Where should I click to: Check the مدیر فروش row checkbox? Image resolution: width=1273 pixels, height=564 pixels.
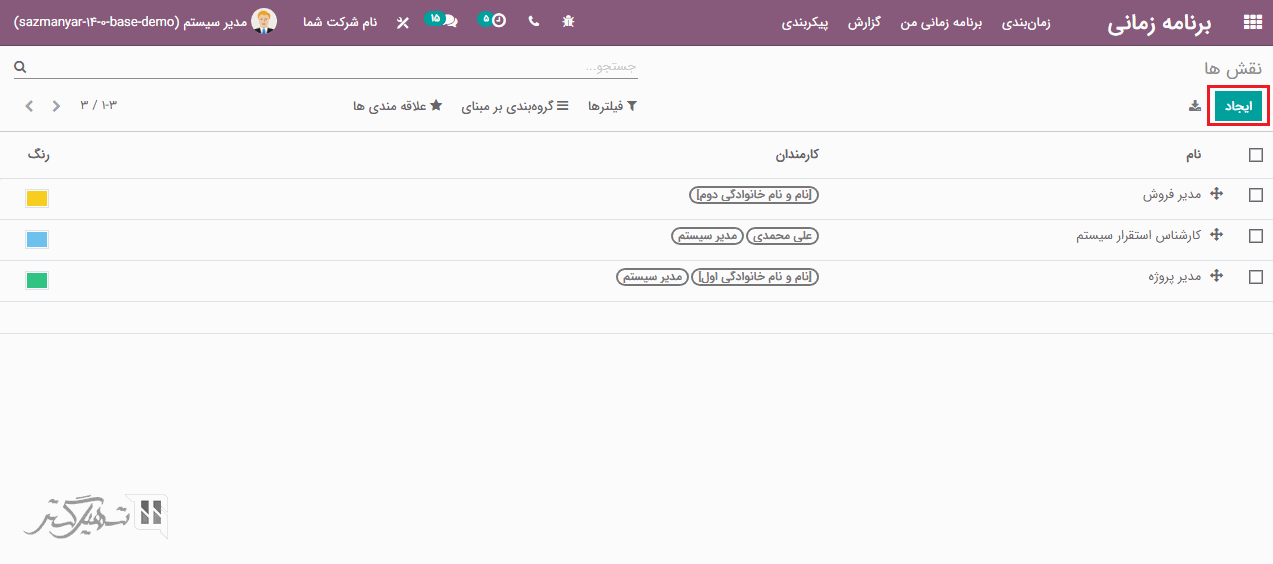[x=1256, y=196]
